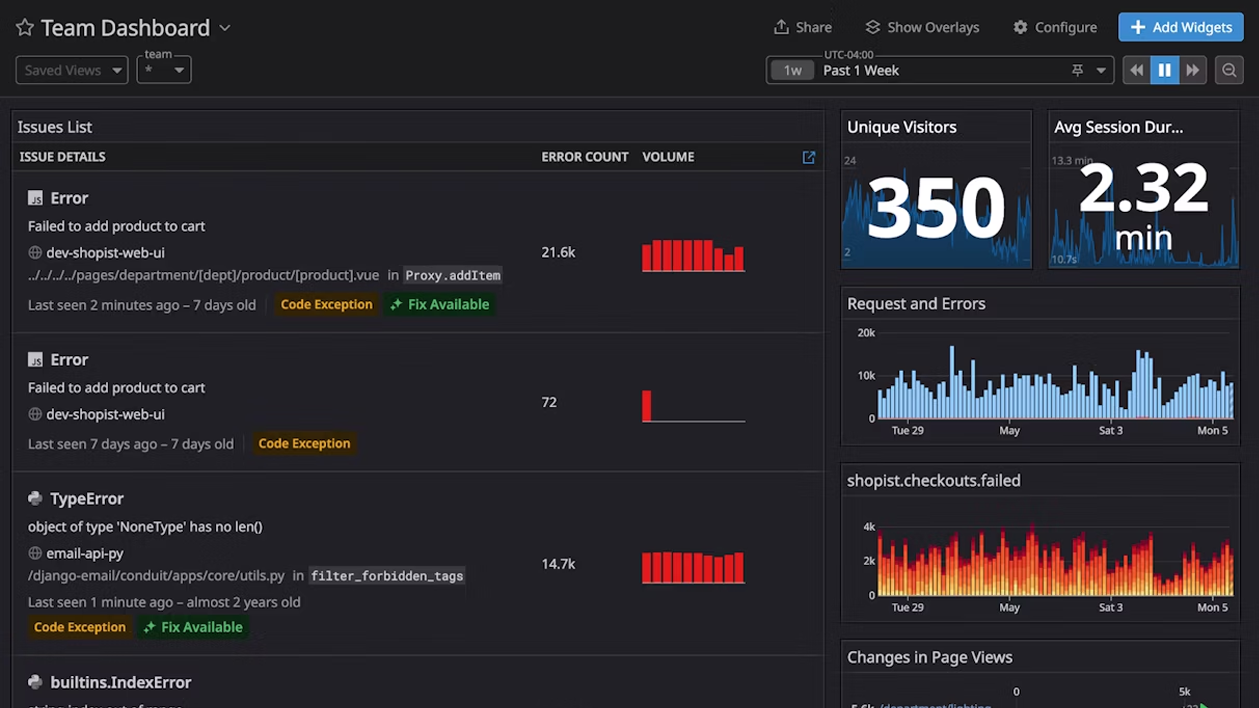Click the Add Widgets button
Viewport: 1259px width, 708px height.
(1180, 27)
